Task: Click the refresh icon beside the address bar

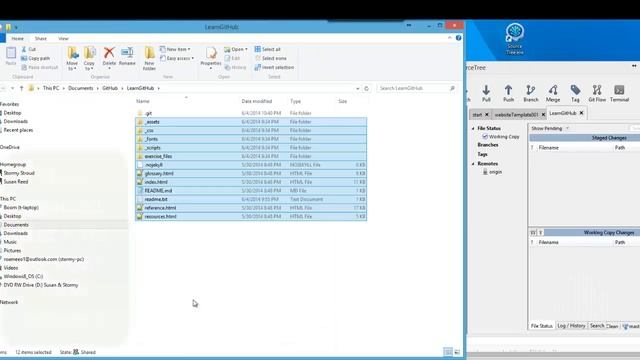Action: 366,88
